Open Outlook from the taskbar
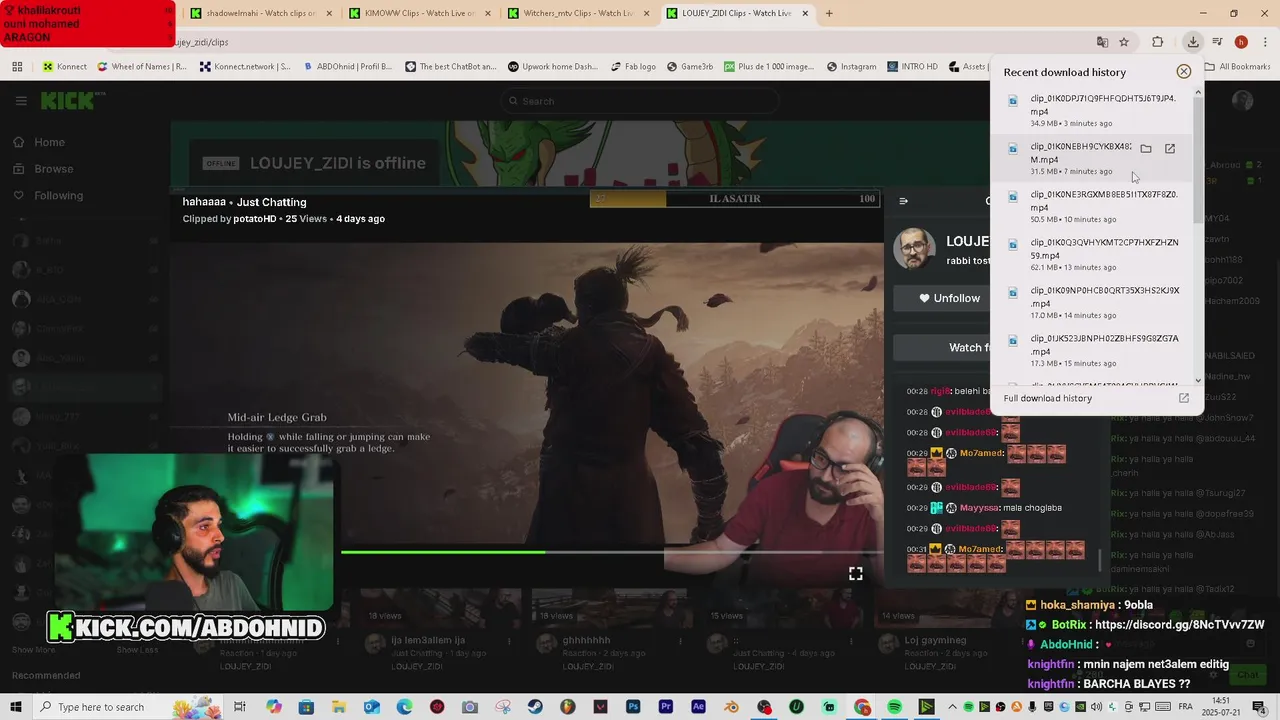 372,707
